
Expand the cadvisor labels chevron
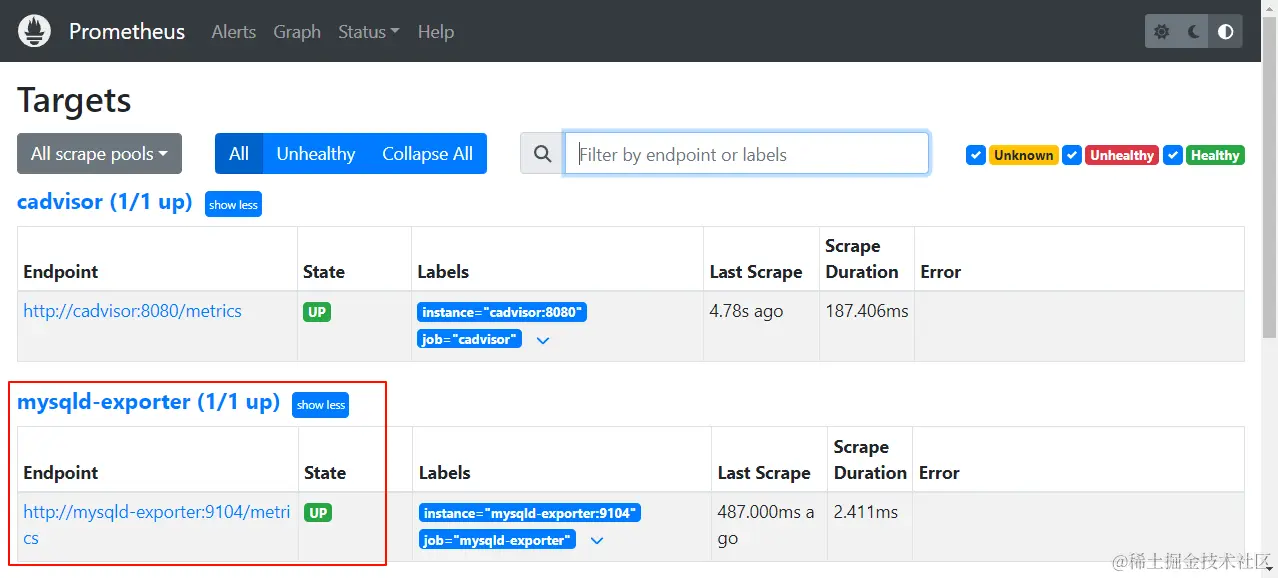[543, 340]
